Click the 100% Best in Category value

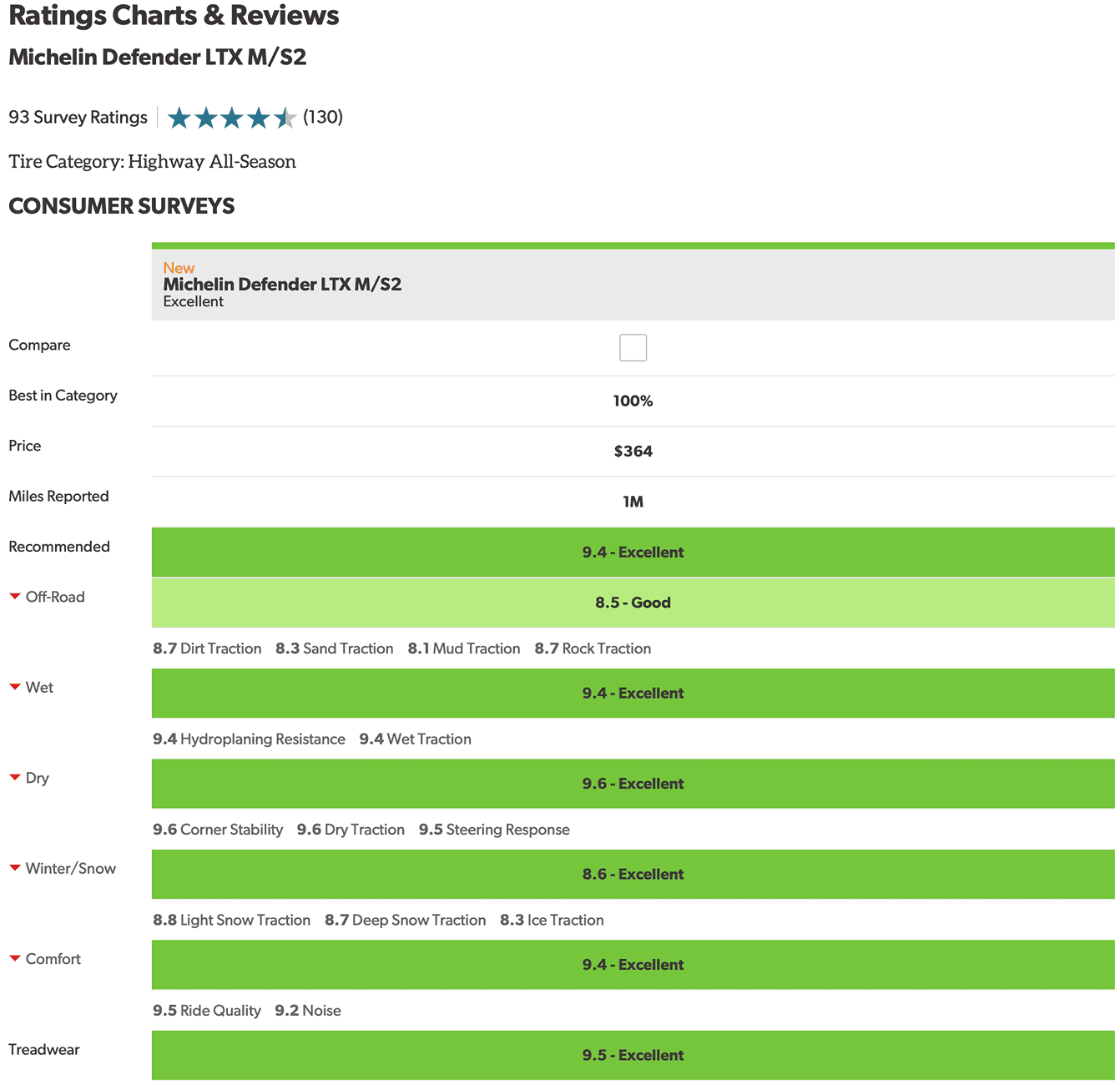tap(633, 401)
